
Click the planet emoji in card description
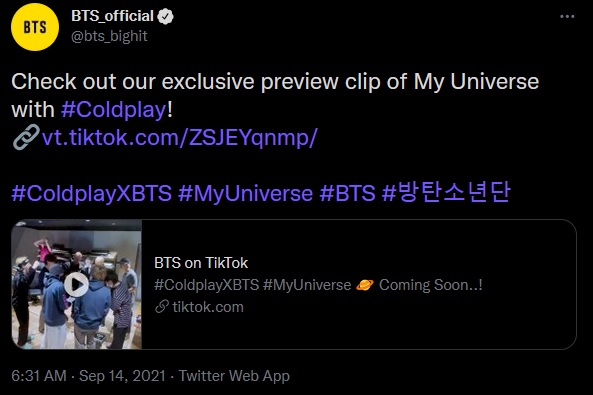(365, 285)
